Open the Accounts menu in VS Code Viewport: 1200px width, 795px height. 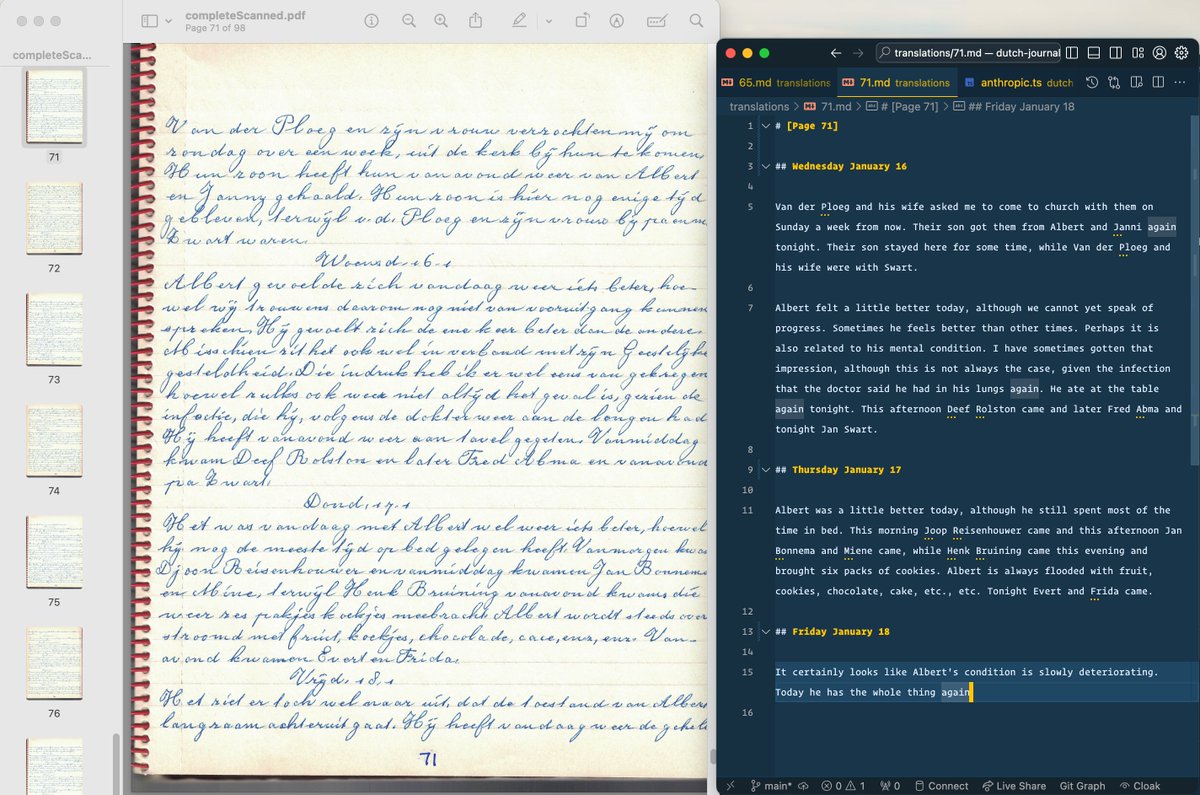tap(1160, 53)
